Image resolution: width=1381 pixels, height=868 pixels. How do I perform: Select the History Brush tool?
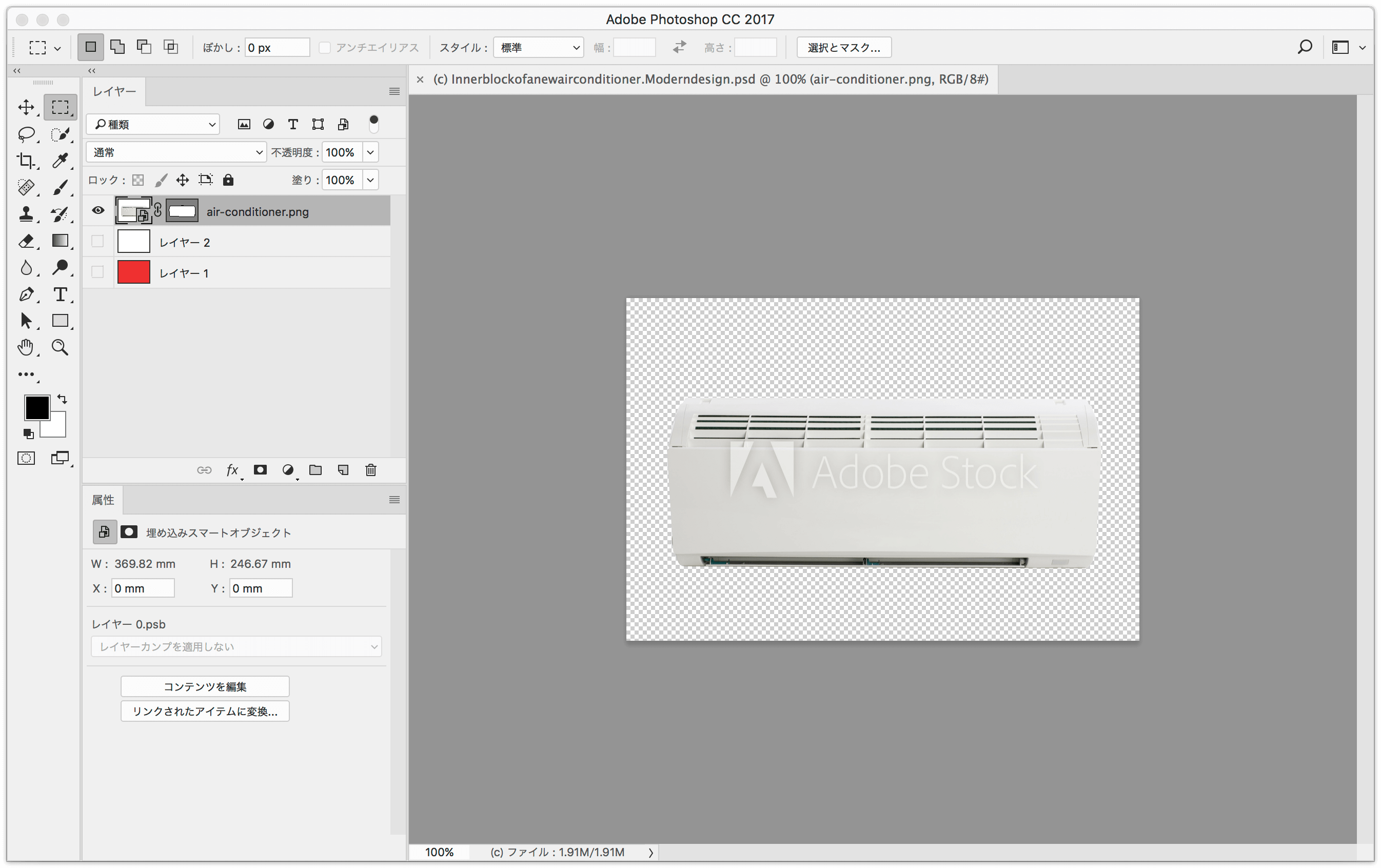click(60, 214)
